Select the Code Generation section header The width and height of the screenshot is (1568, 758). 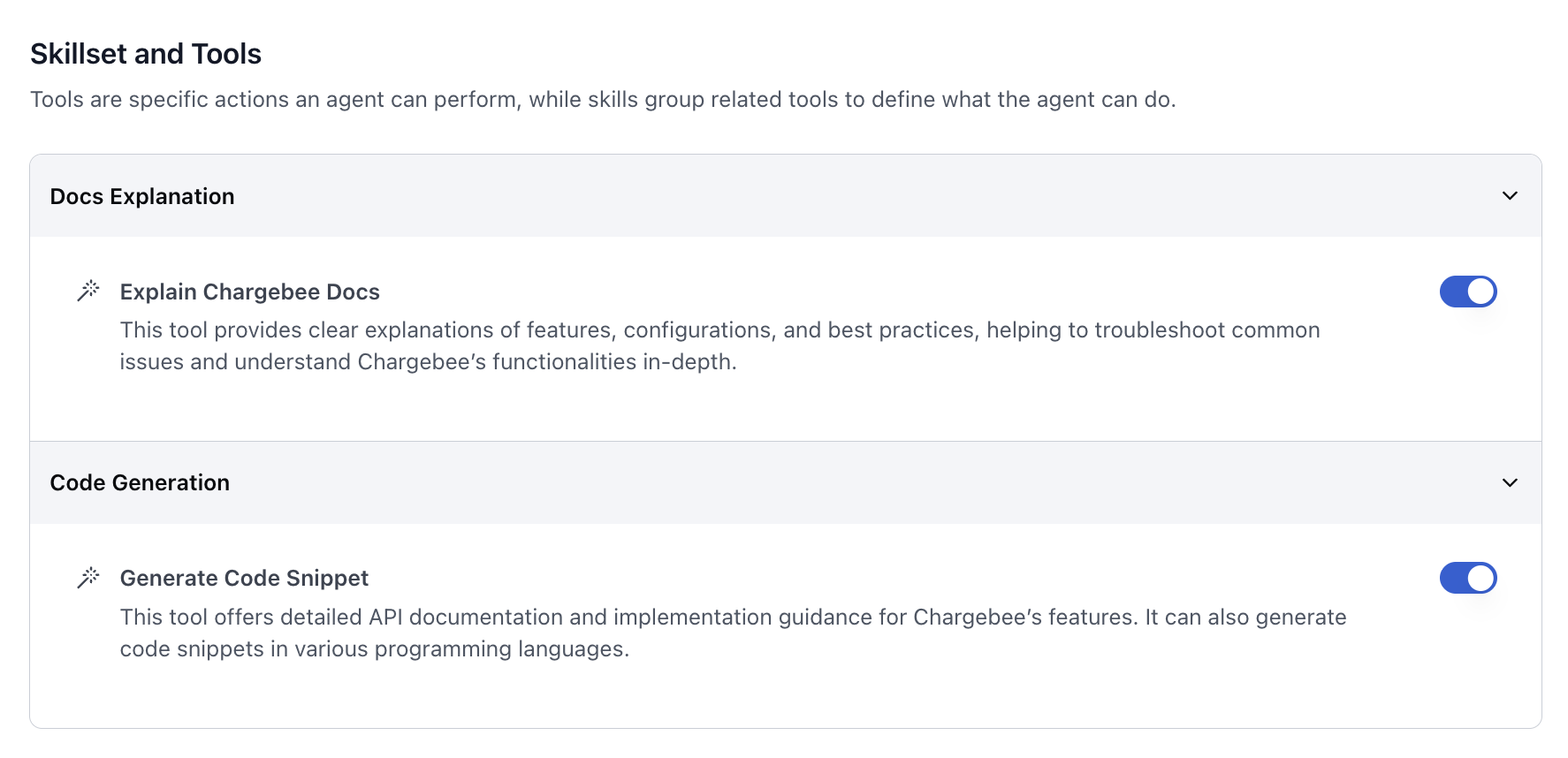[140, 482]
